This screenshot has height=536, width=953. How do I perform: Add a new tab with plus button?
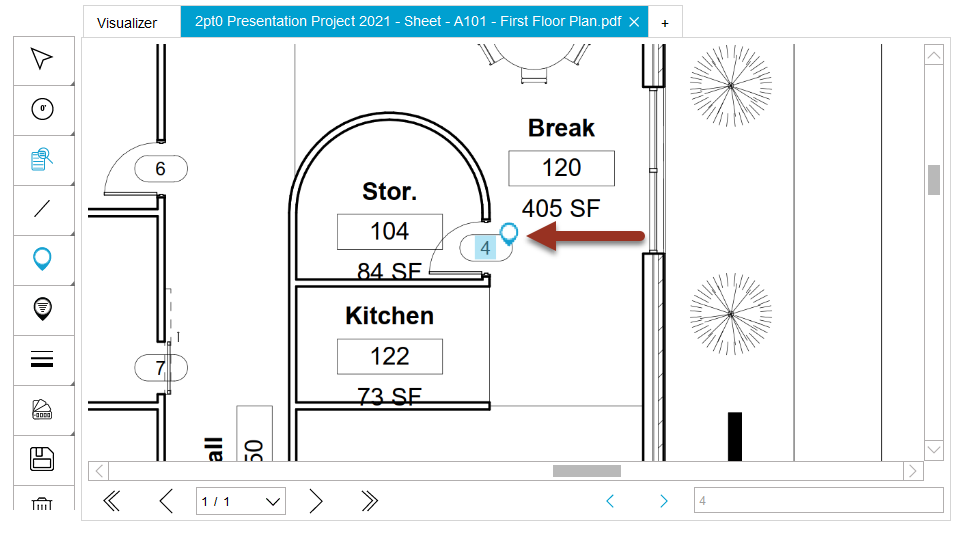point(665,23)
